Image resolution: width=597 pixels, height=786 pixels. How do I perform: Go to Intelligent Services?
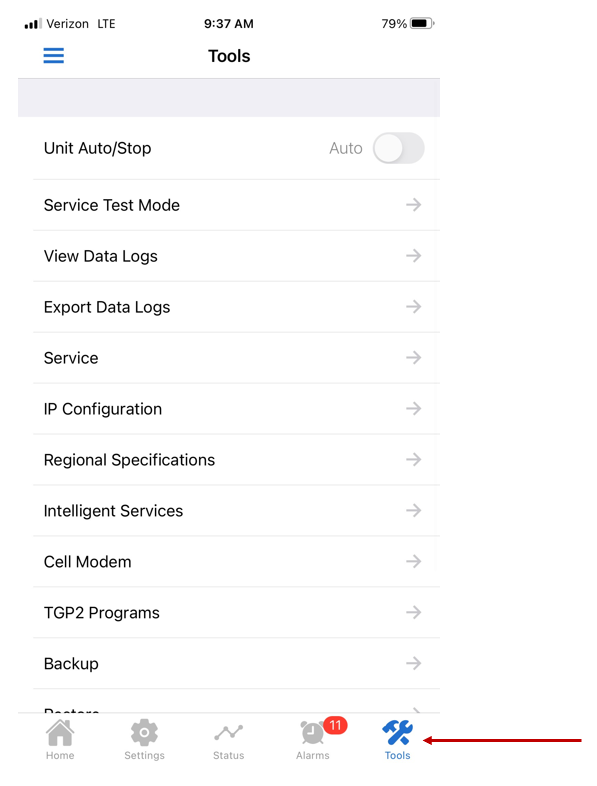(236, 511)
